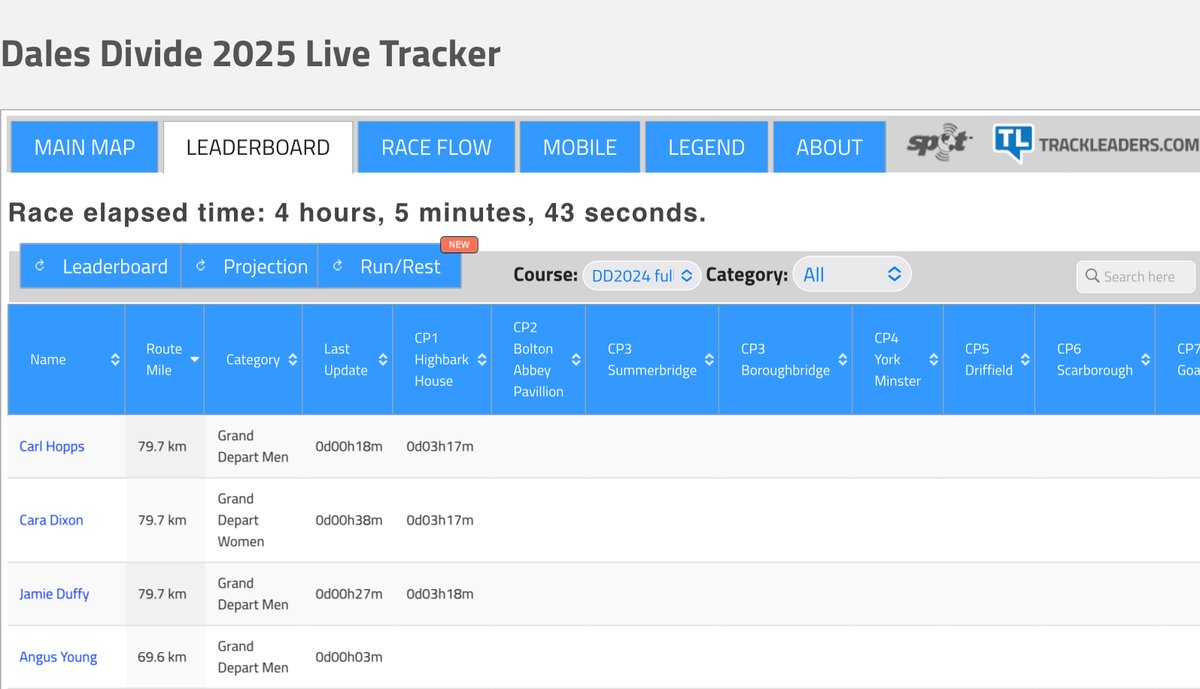Sort by CP6 Scarborough column
Screen dimensions: 1200x689
click(1095, 360)
